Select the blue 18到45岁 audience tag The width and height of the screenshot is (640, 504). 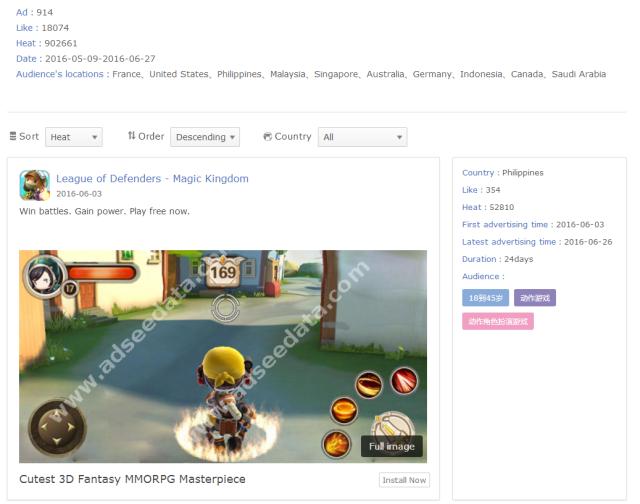pyautogui.click(x=485, y=297)
